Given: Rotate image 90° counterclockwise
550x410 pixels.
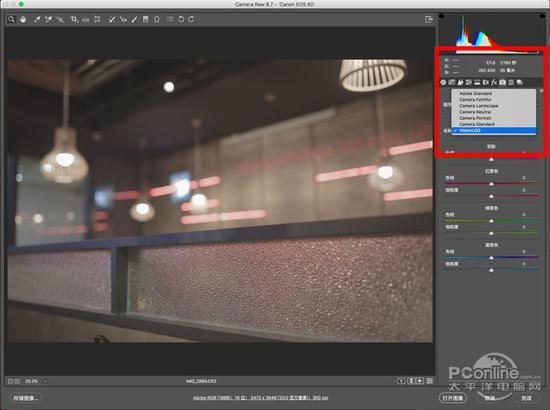Looking at the screenshot, I should tap(181, 19).
